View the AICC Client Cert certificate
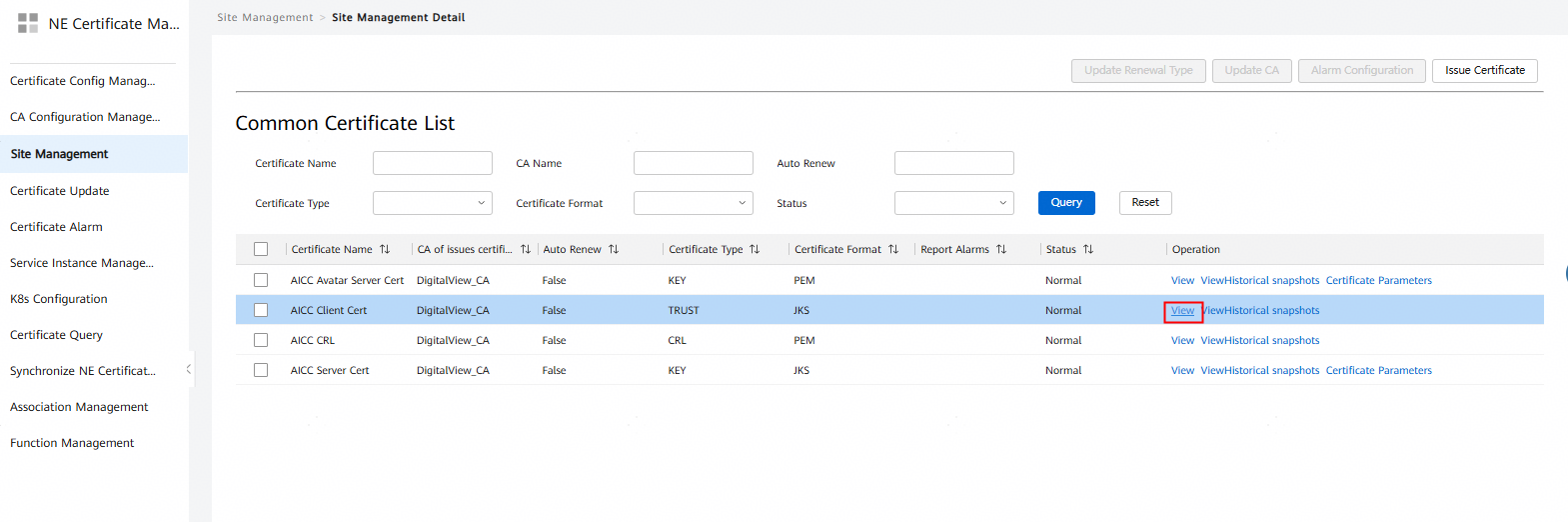 [x=1182, y=310]
